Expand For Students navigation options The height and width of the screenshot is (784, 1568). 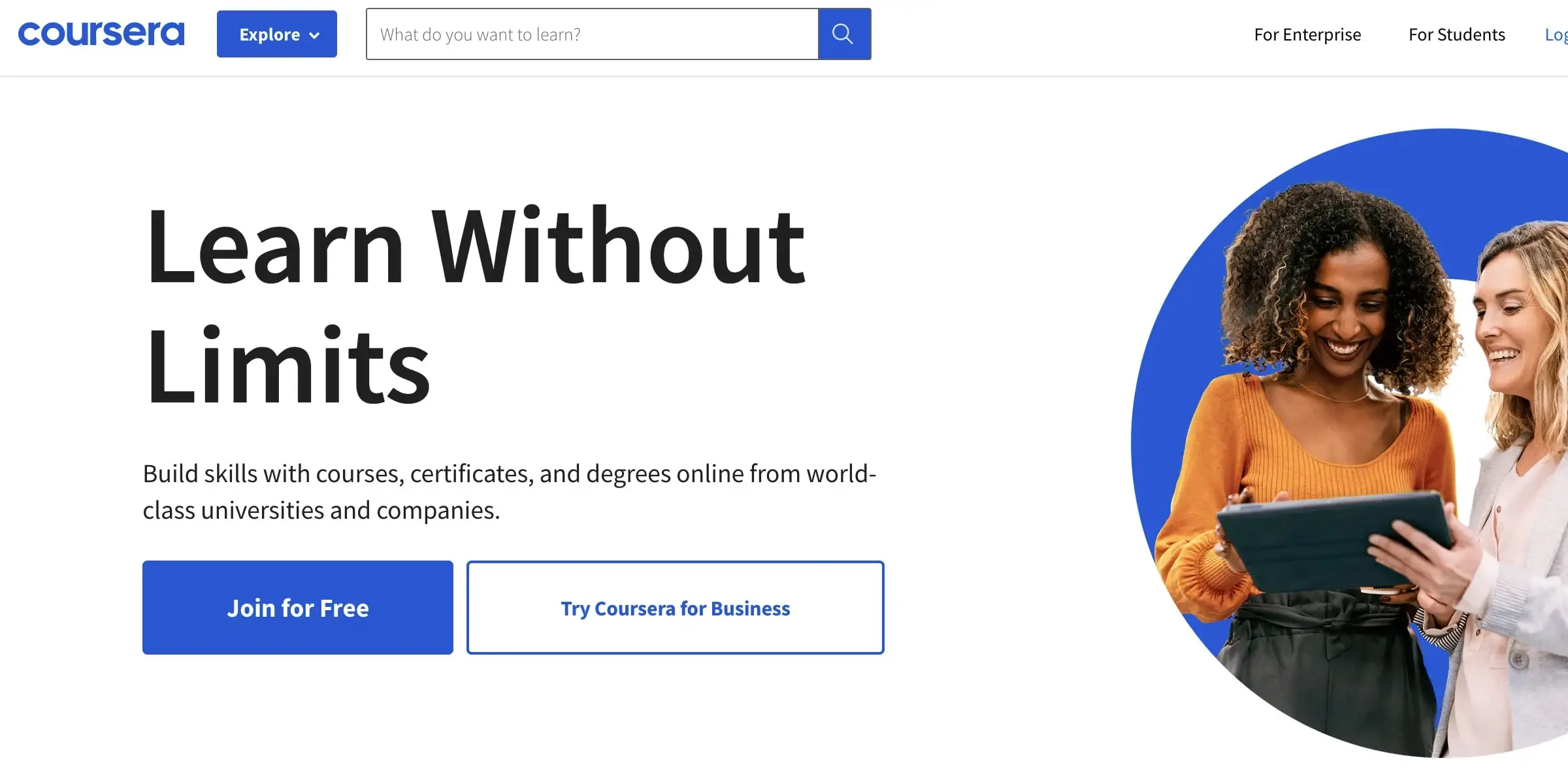(x=1457, y=34)
